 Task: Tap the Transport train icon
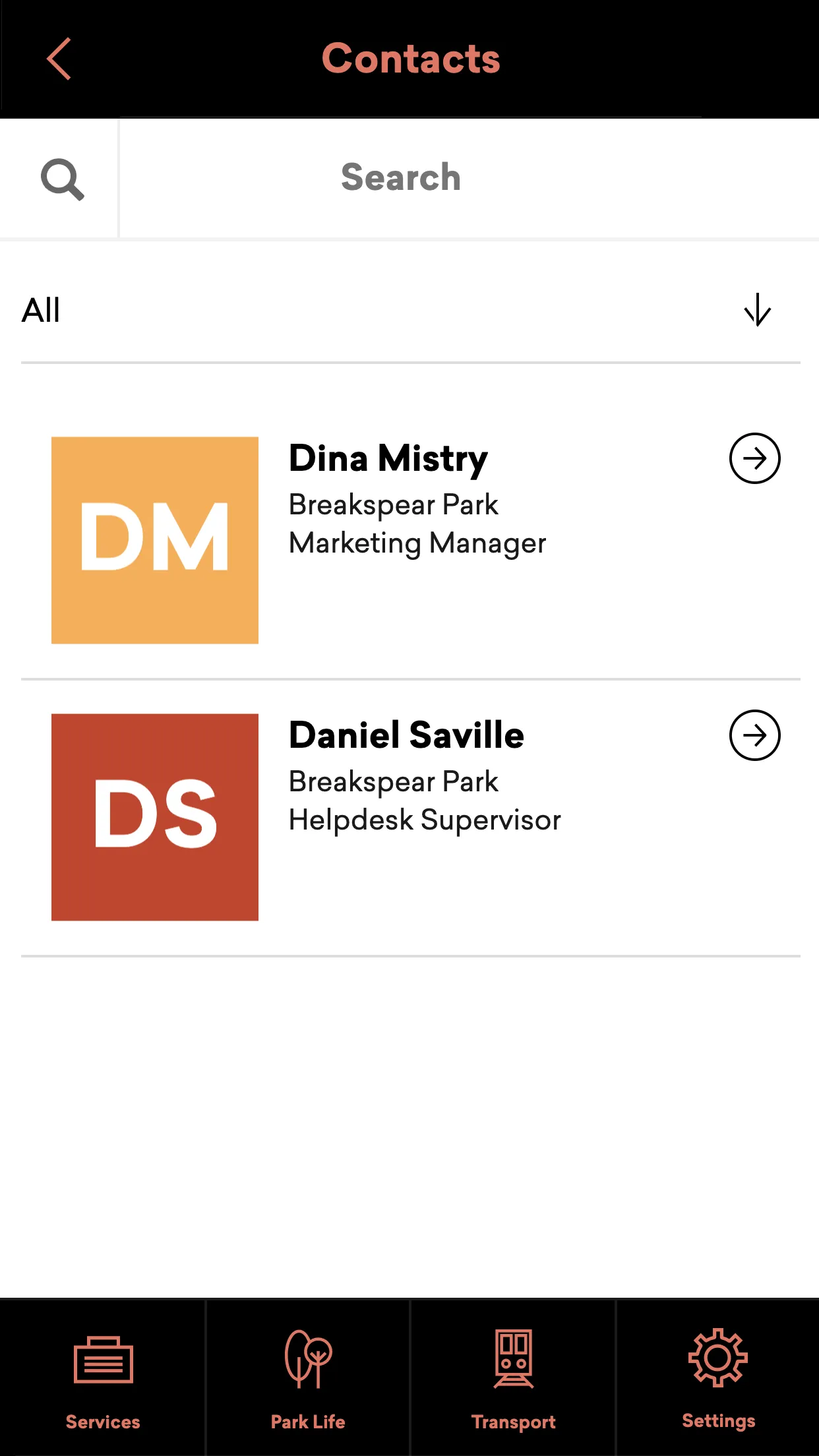[514, 1359]
